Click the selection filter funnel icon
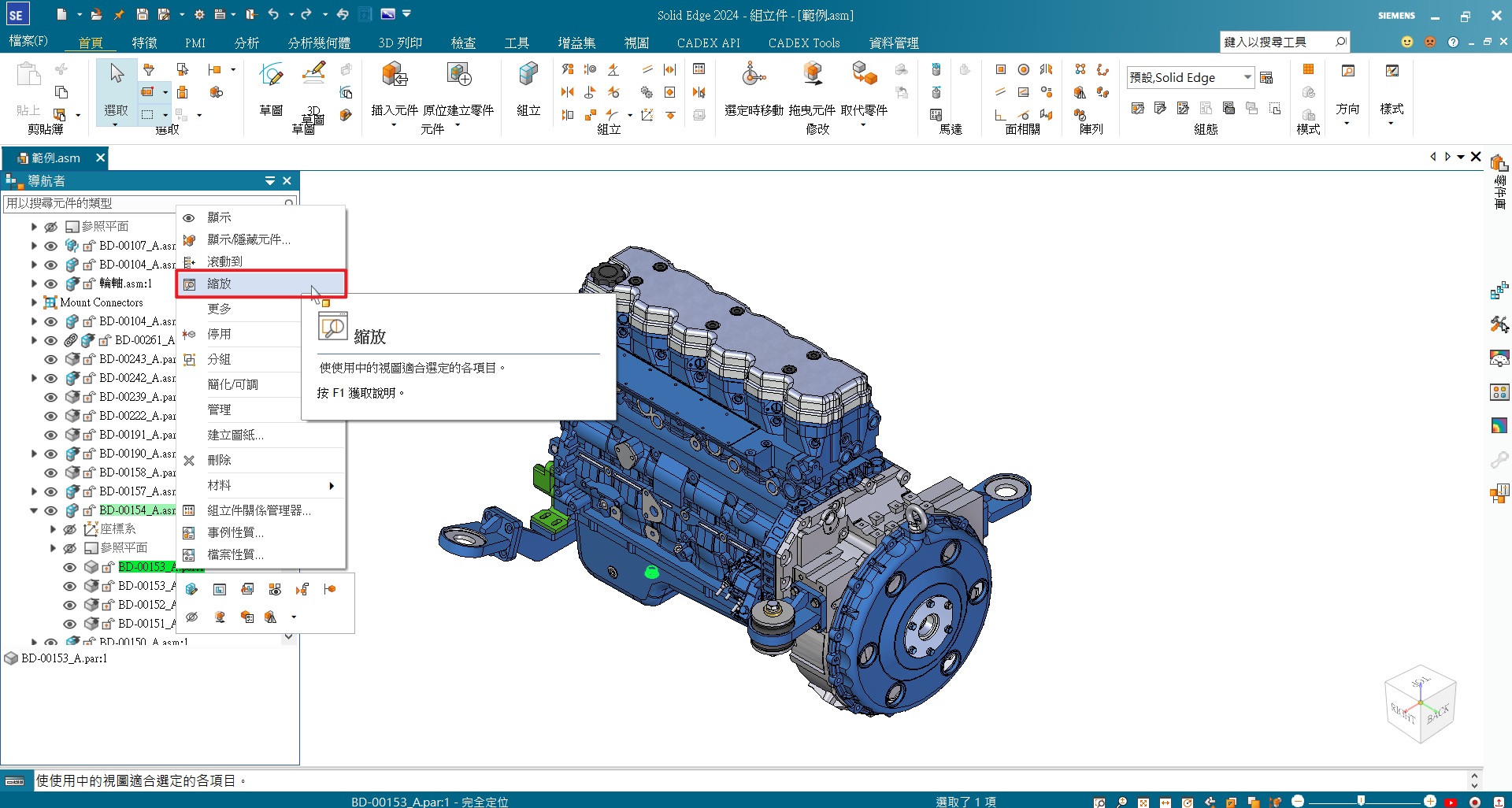The image size is (1512, 808). [x=149, y=70]
